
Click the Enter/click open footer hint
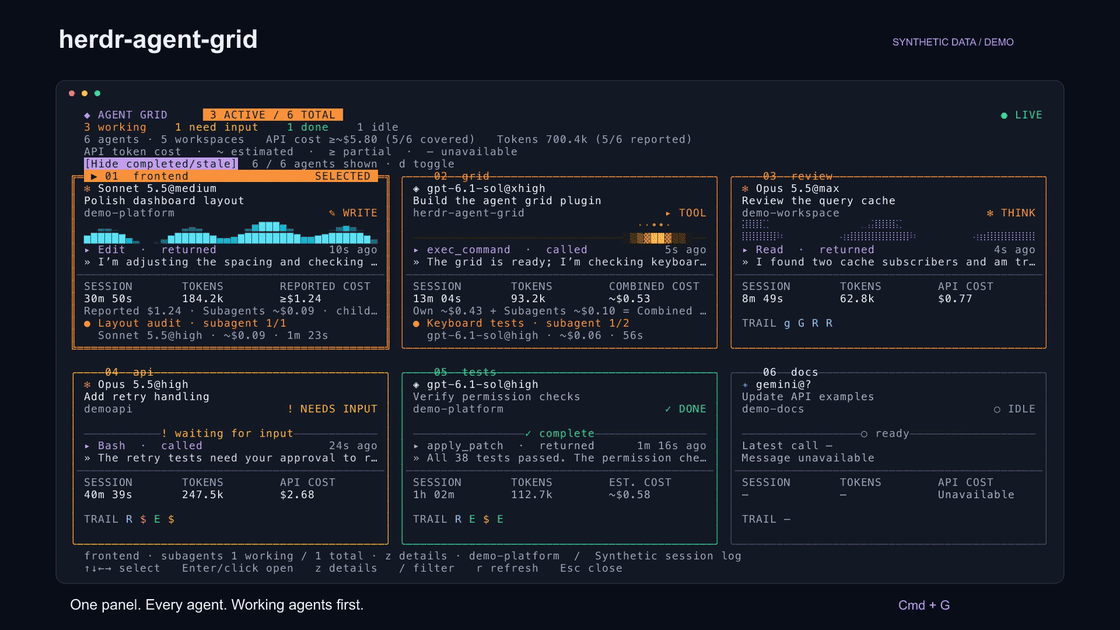tap(238, 569)
